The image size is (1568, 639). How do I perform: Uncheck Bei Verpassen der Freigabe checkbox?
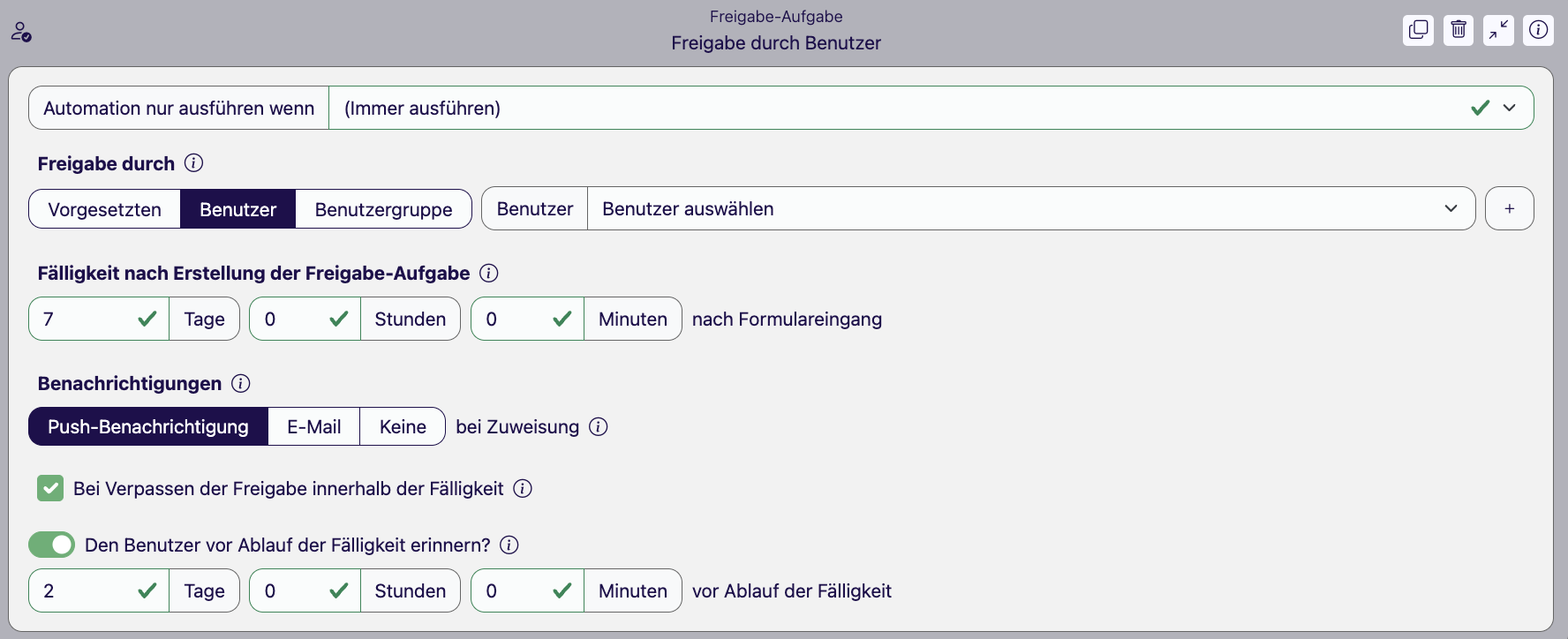coord(50,488)
